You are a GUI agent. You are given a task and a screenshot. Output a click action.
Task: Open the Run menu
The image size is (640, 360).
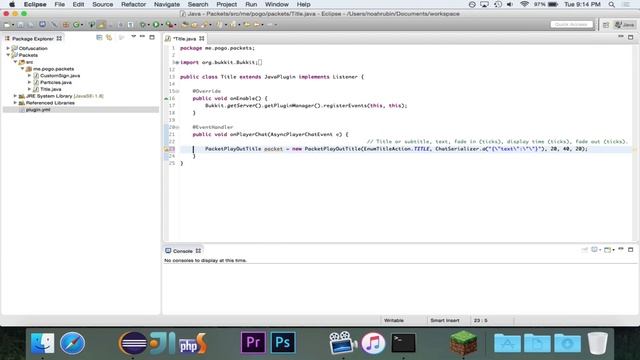tap(251, 4)
